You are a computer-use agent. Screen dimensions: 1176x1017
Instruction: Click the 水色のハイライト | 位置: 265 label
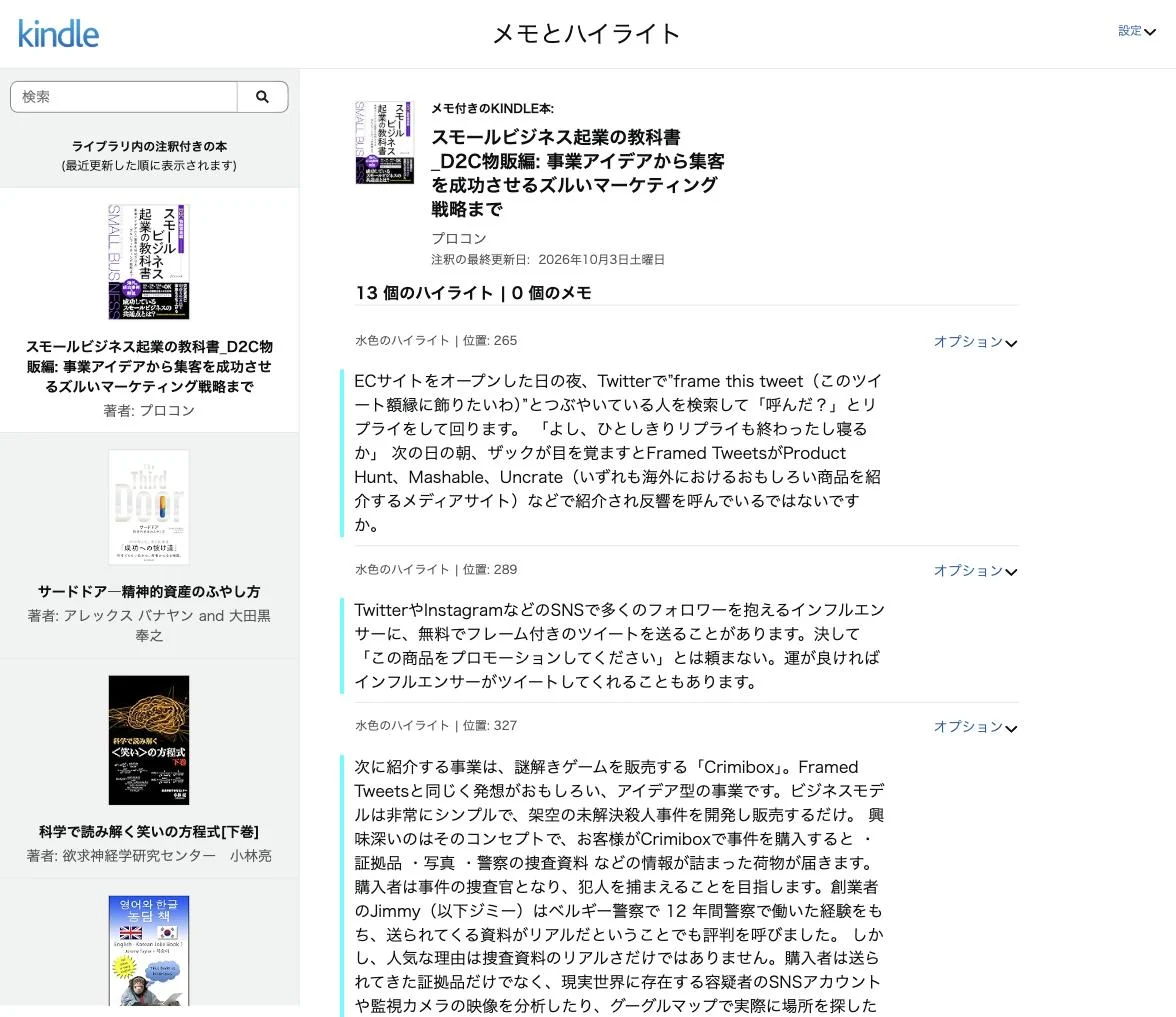point(436,340)
